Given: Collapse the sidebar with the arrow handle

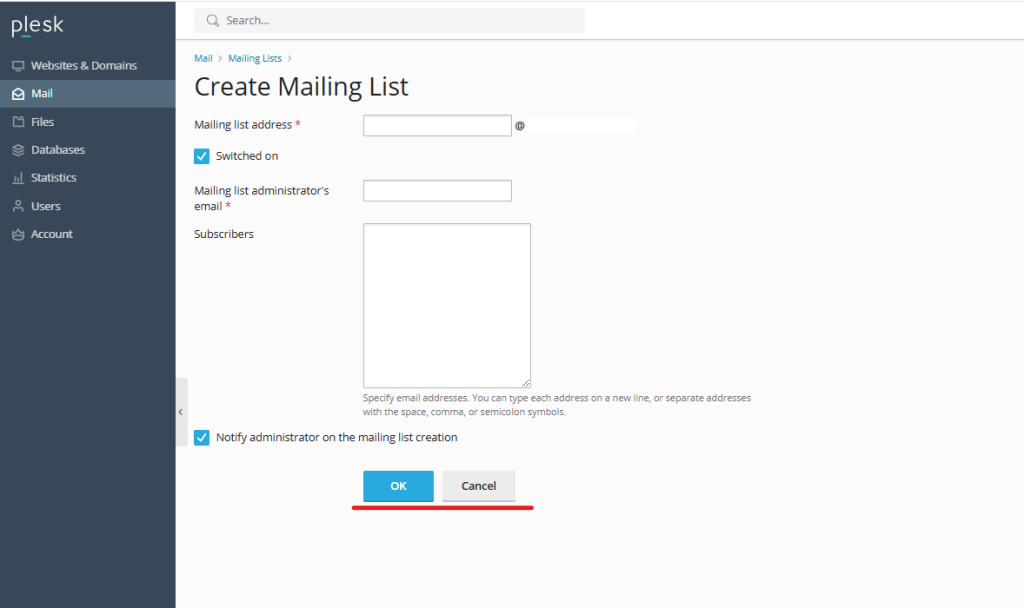Looking at the screenshot, I should tap(181, 412).
